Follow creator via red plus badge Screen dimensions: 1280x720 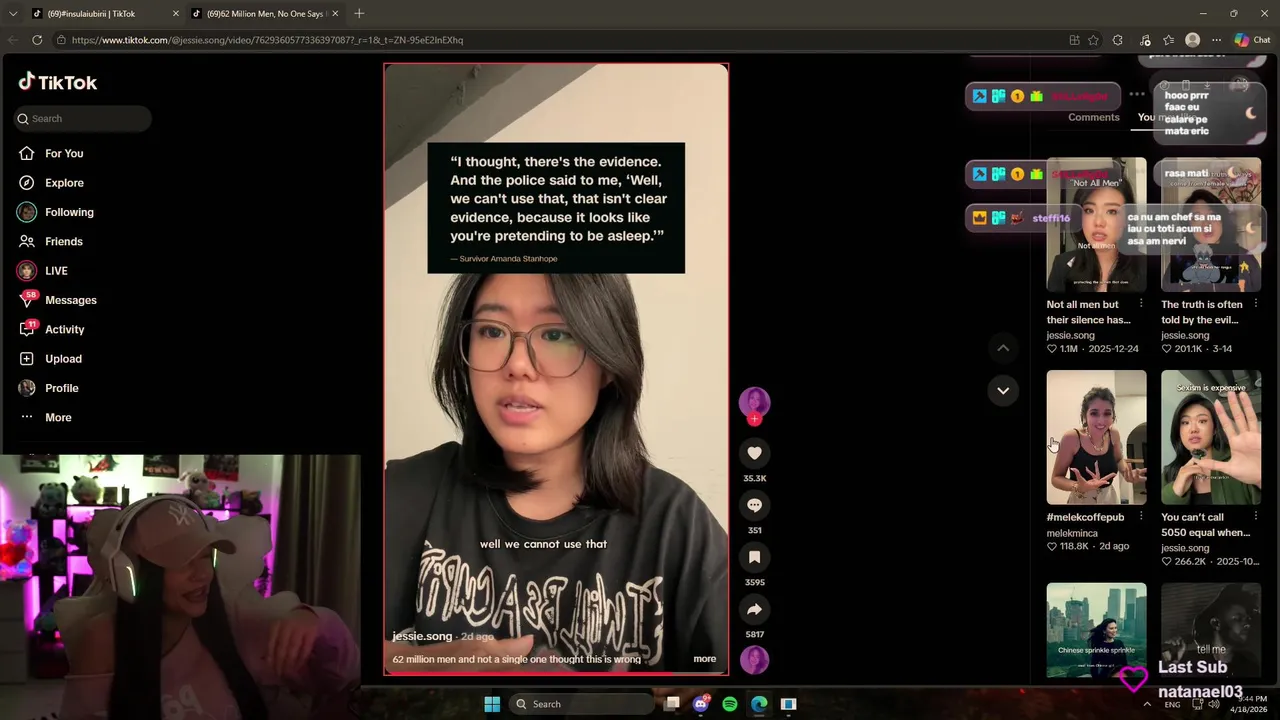coord(754,419)
